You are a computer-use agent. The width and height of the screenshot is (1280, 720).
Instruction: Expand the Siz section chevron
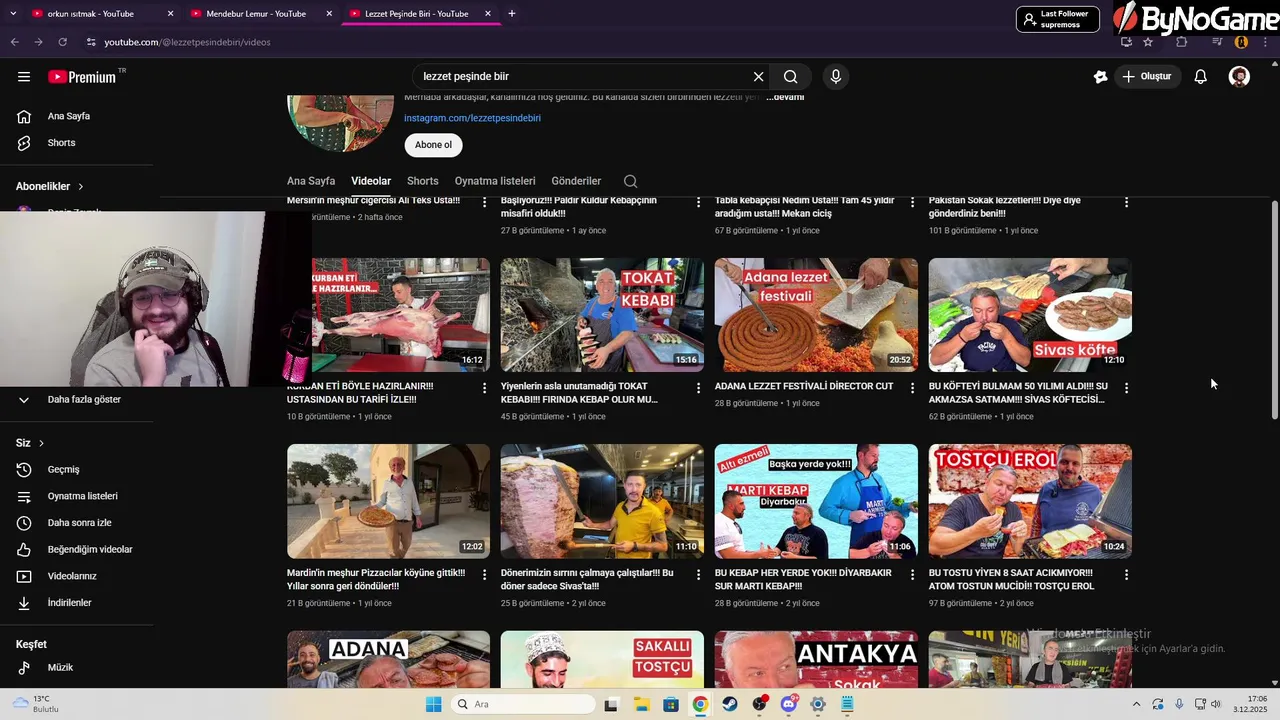coord(41,443)
